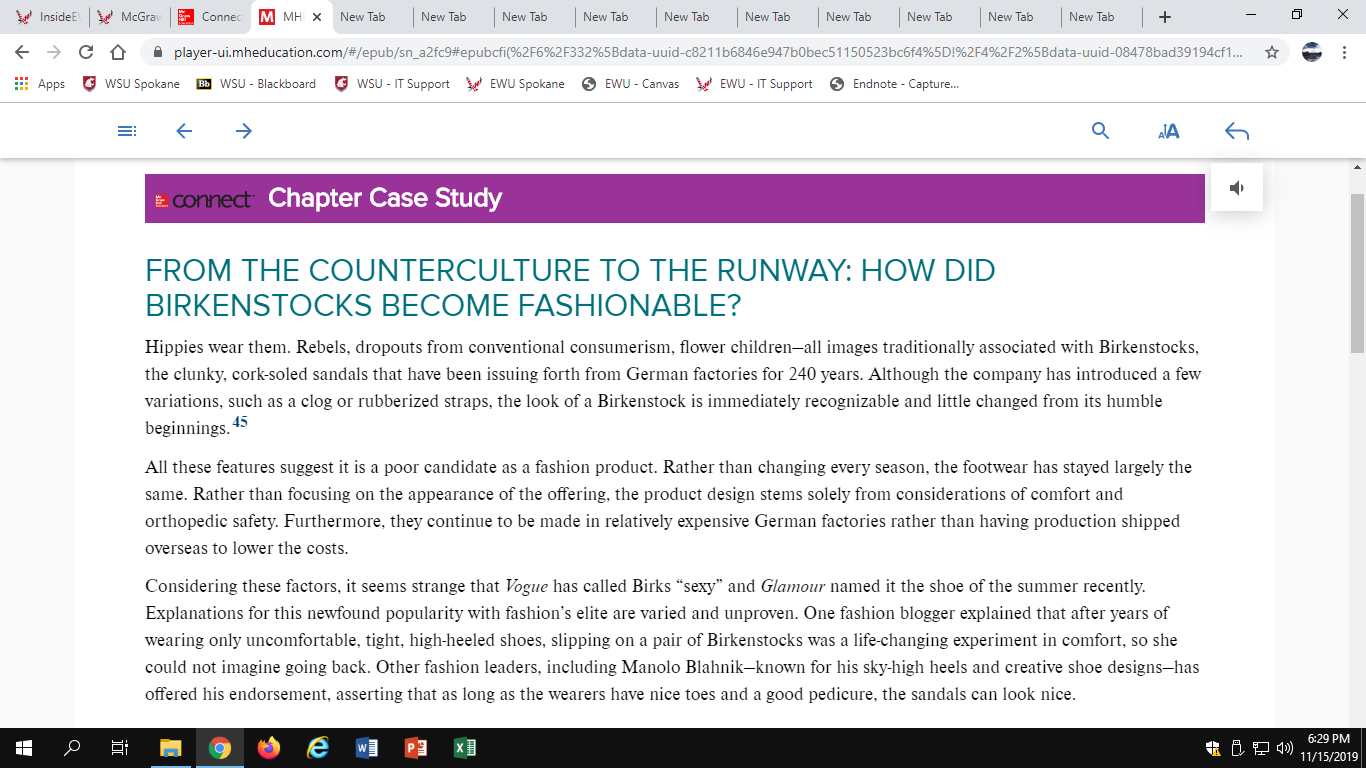Click the scrollbar up arrow
1366x768 pixels.
(x=1357, y=167)
